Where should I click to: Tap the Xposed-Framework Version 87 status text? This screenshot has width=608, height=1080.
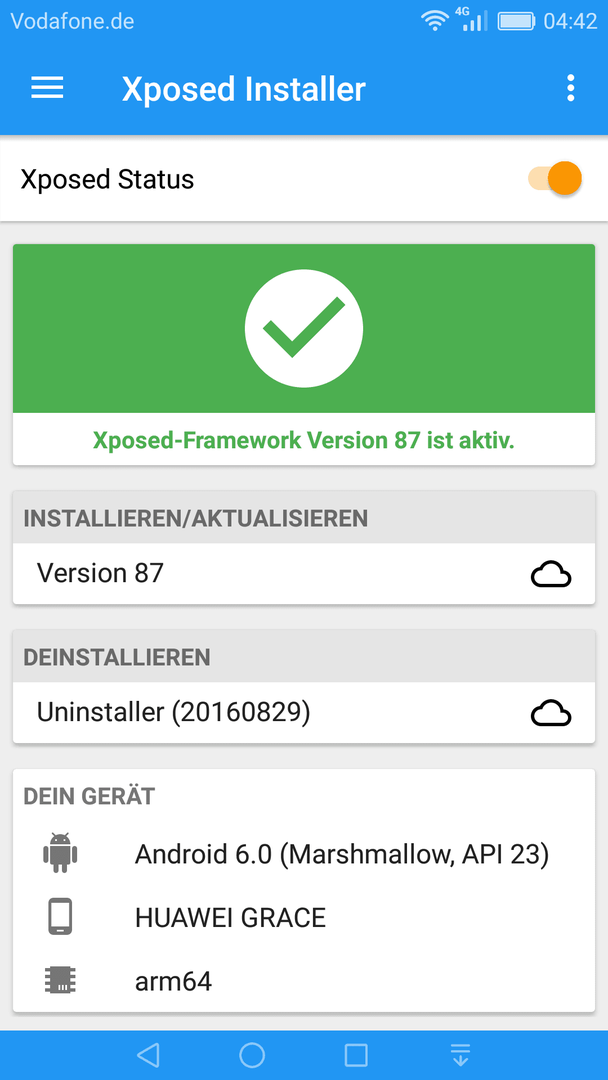click(304, 439)
